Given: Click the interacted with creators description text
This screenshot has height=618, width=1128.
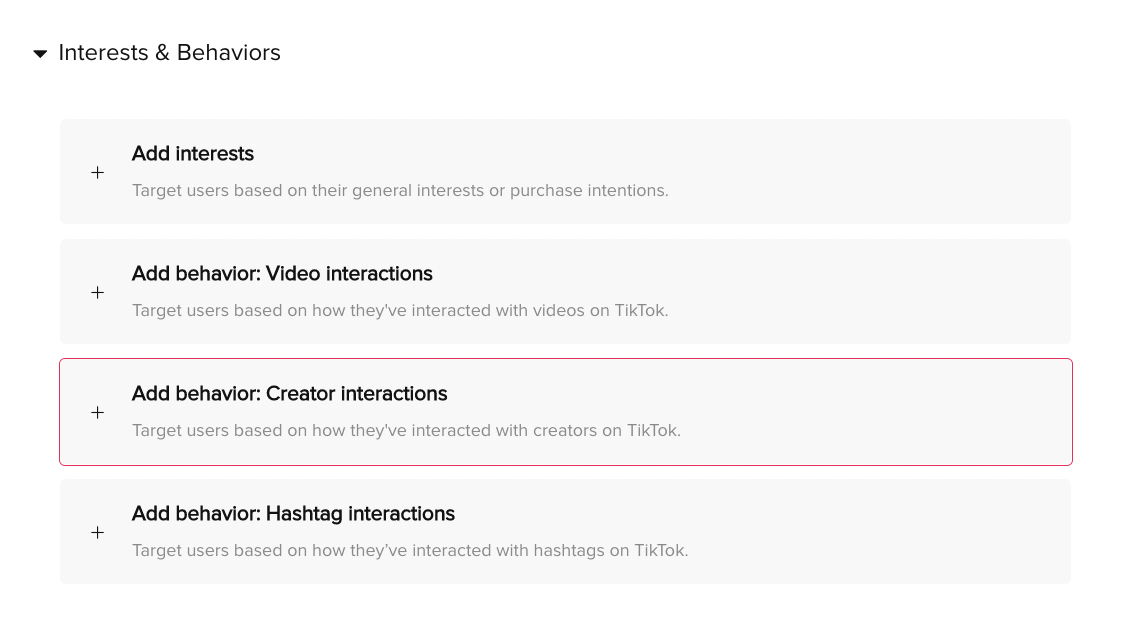Looking at the screenshot, I should 406,431.
